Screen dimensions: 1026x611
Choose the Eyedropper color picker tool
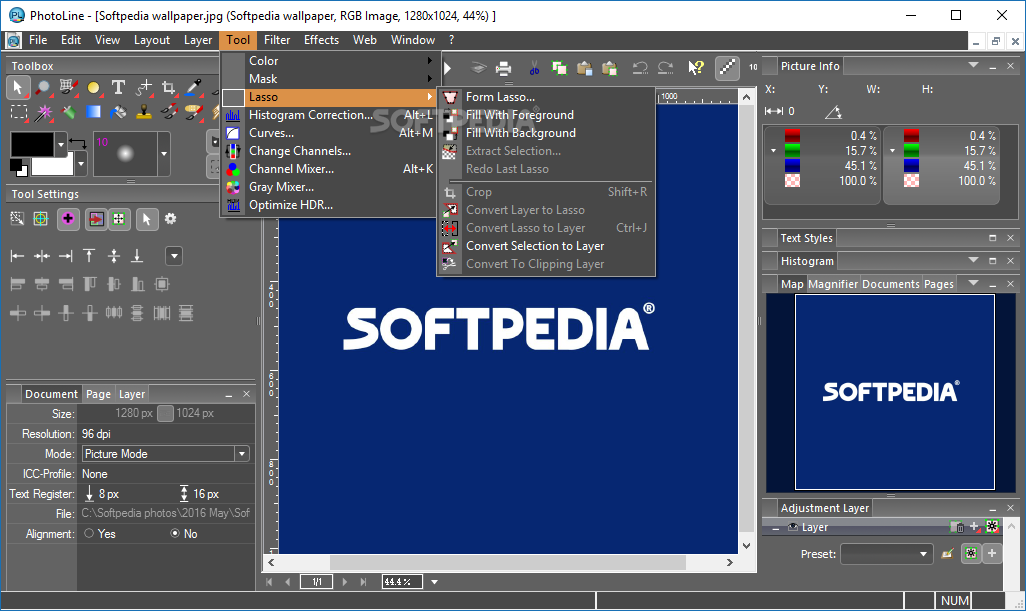194,88
